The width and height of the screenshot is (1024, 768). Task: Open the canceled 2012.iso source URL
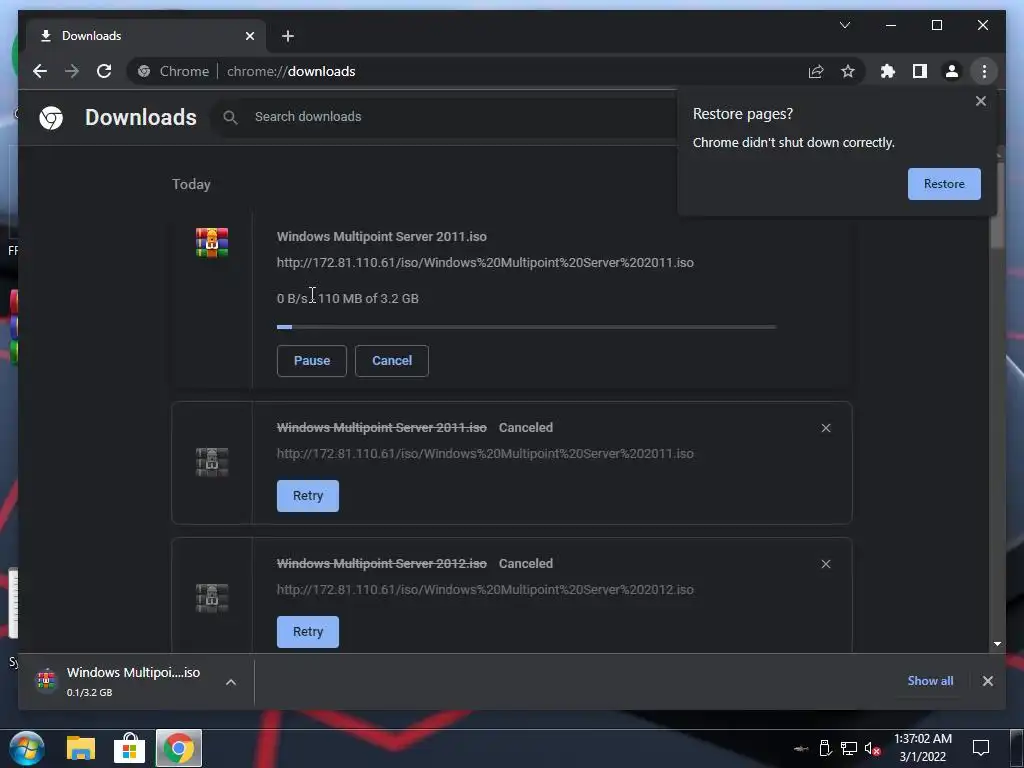[x=485, y=589]
